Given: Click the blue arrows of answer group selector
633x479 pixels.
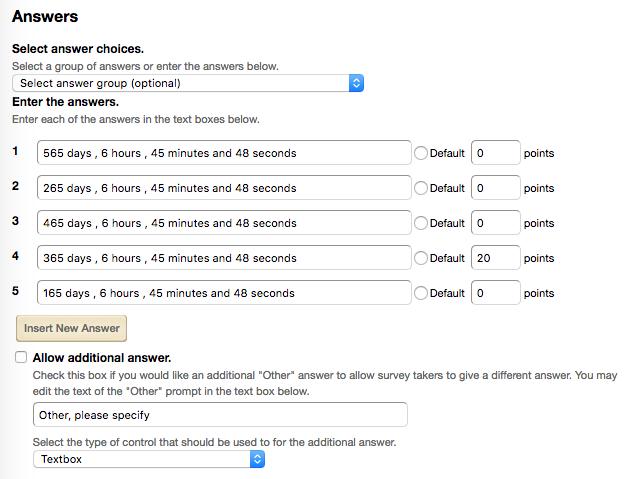Looking at the screenshot, I should (356, 83).
